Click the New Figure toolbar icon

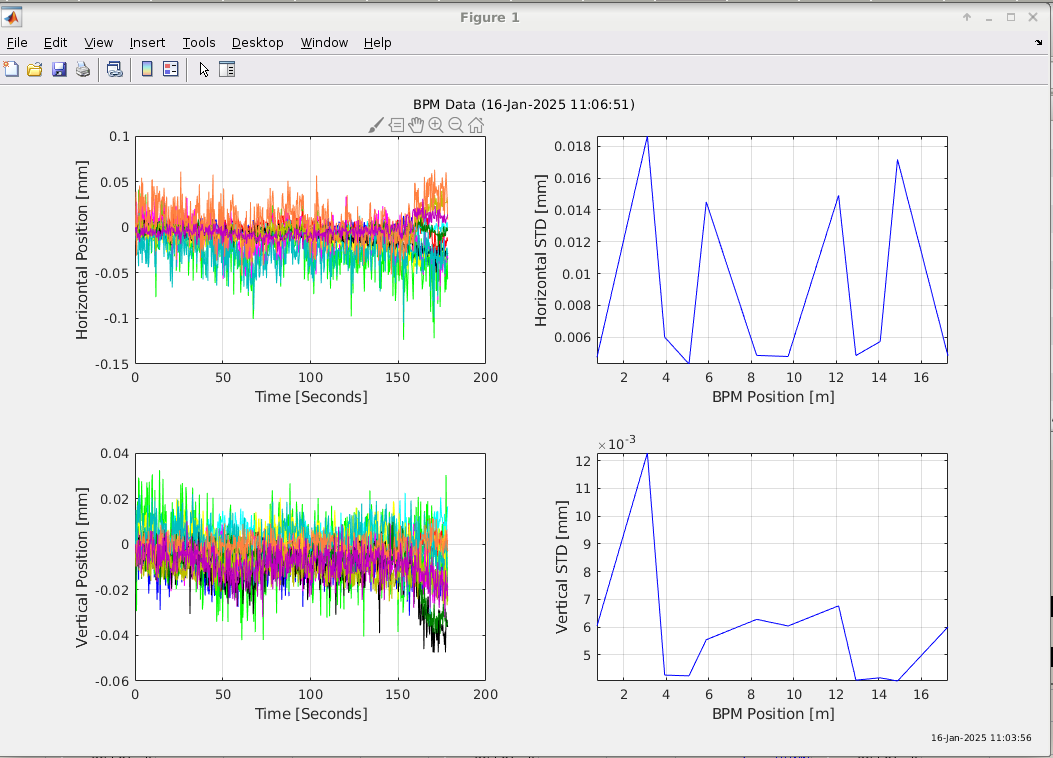pos(11,69)
